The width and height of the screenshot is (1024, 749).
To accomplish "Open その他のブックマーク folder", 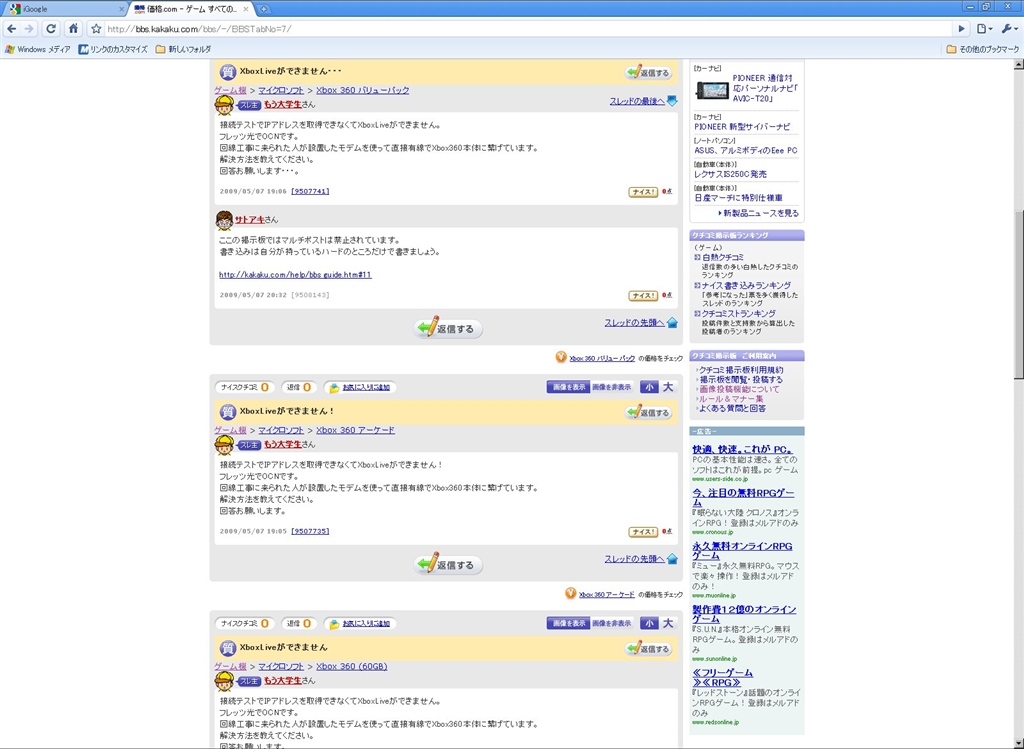I will 983,49.
